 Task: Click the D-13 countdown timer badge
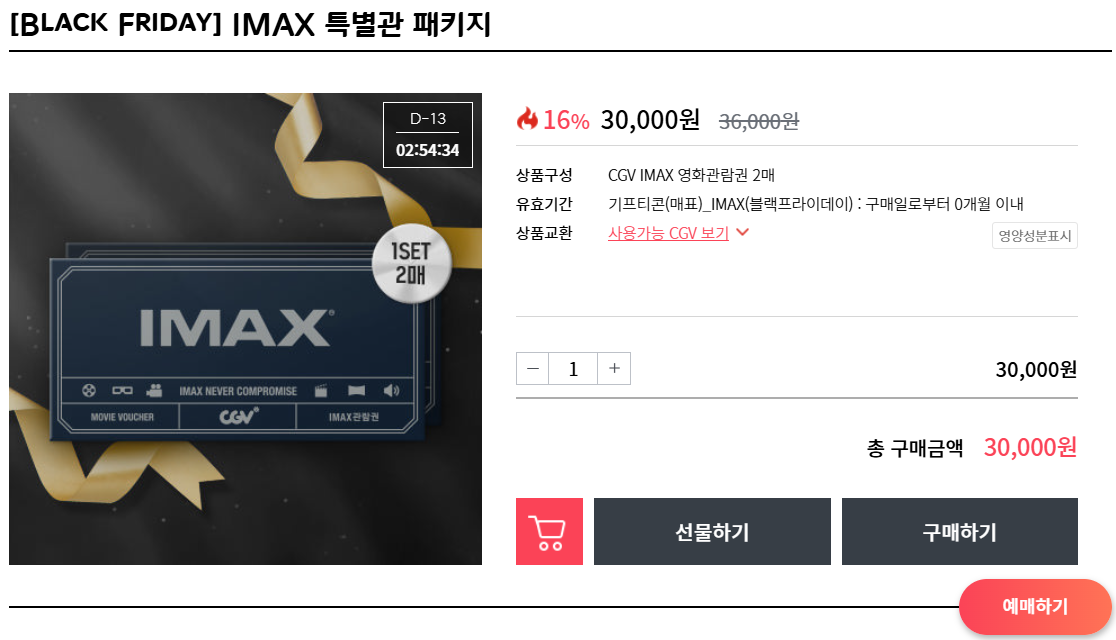[x=428, y=135]
